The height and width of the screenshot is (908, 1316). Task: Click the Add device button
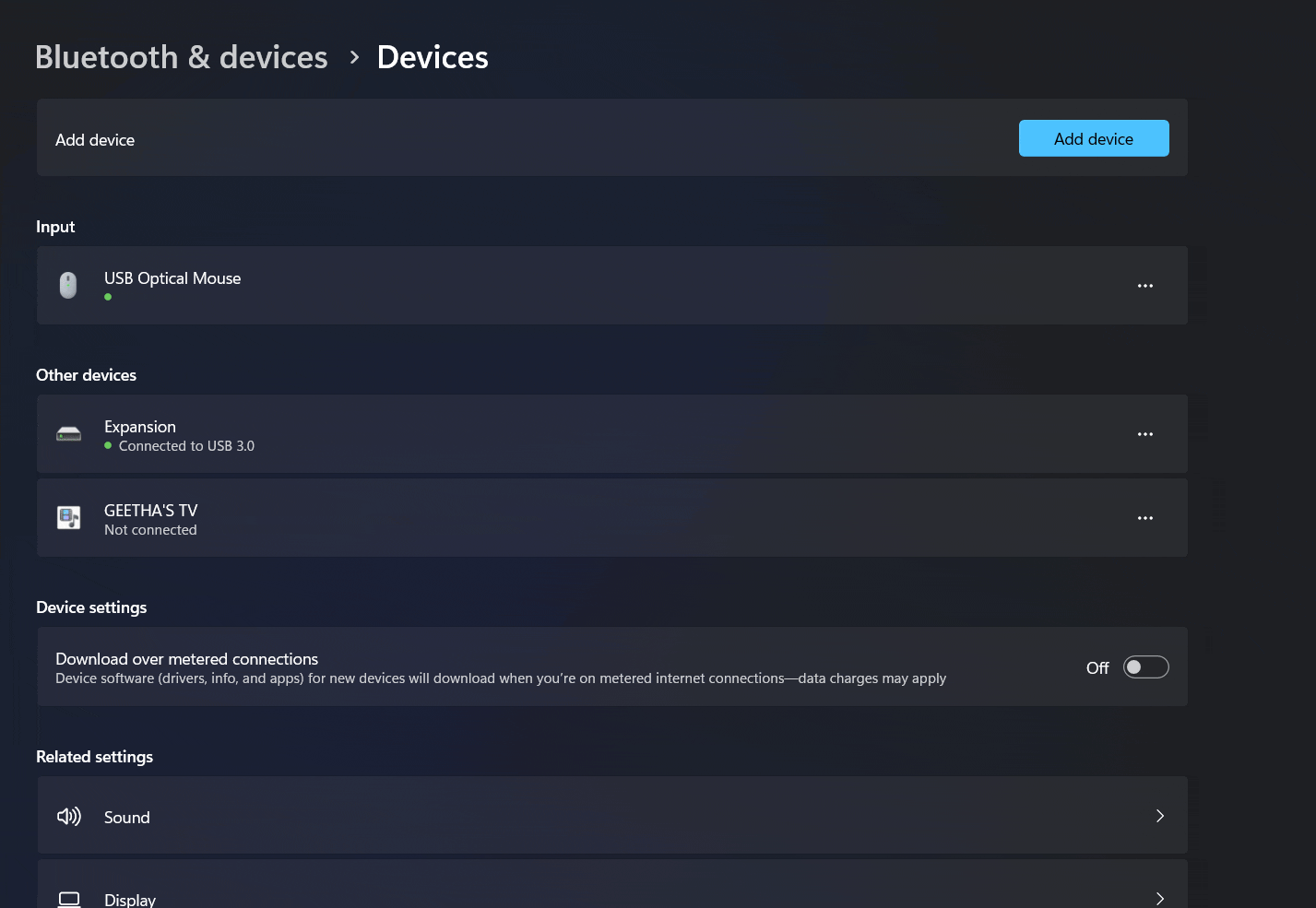[1094, 138]
